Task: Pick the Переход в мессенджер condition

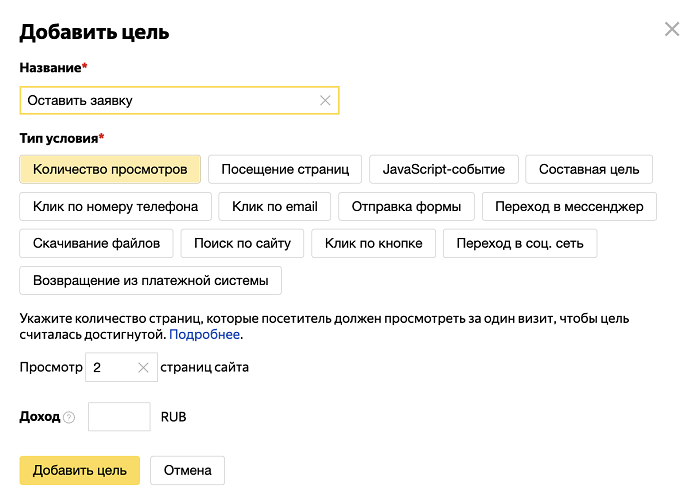Action: click(x=569, y=207)
